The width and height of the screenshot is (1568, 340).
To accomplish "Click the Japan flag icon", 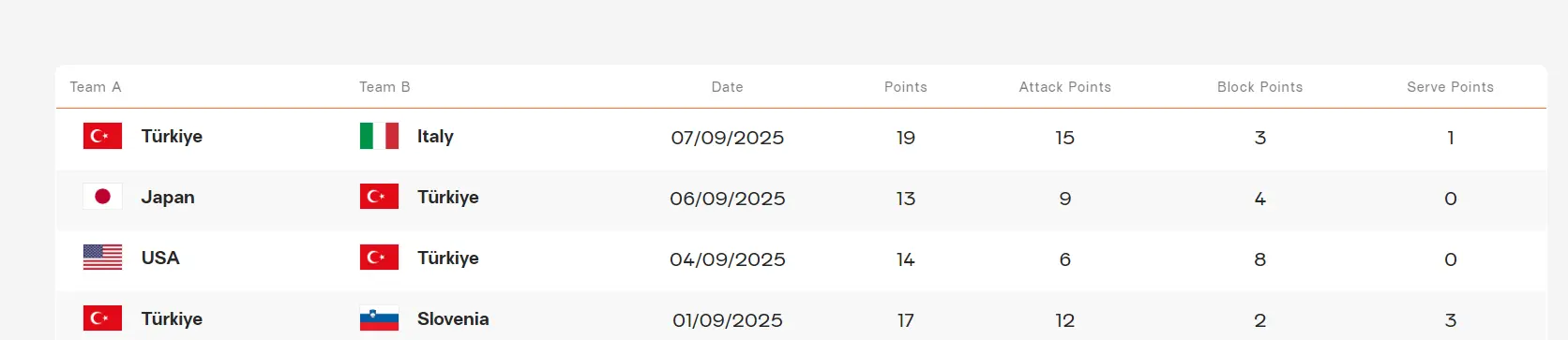I will (x=102, y=197).
